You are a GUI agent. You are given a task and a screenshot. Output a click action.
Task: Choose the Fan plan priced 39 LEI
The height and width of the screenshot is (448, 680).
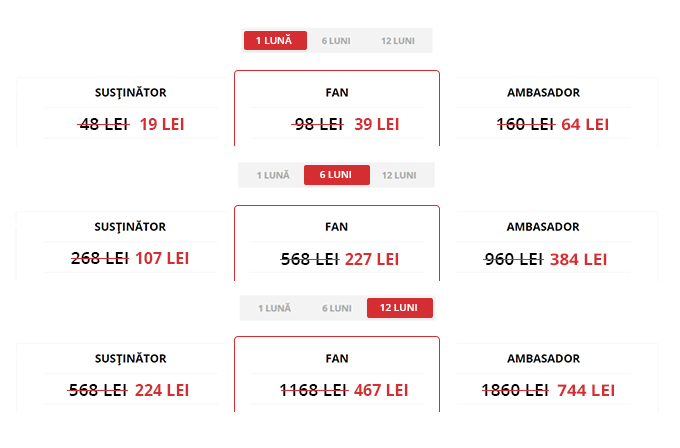(336, 111)
